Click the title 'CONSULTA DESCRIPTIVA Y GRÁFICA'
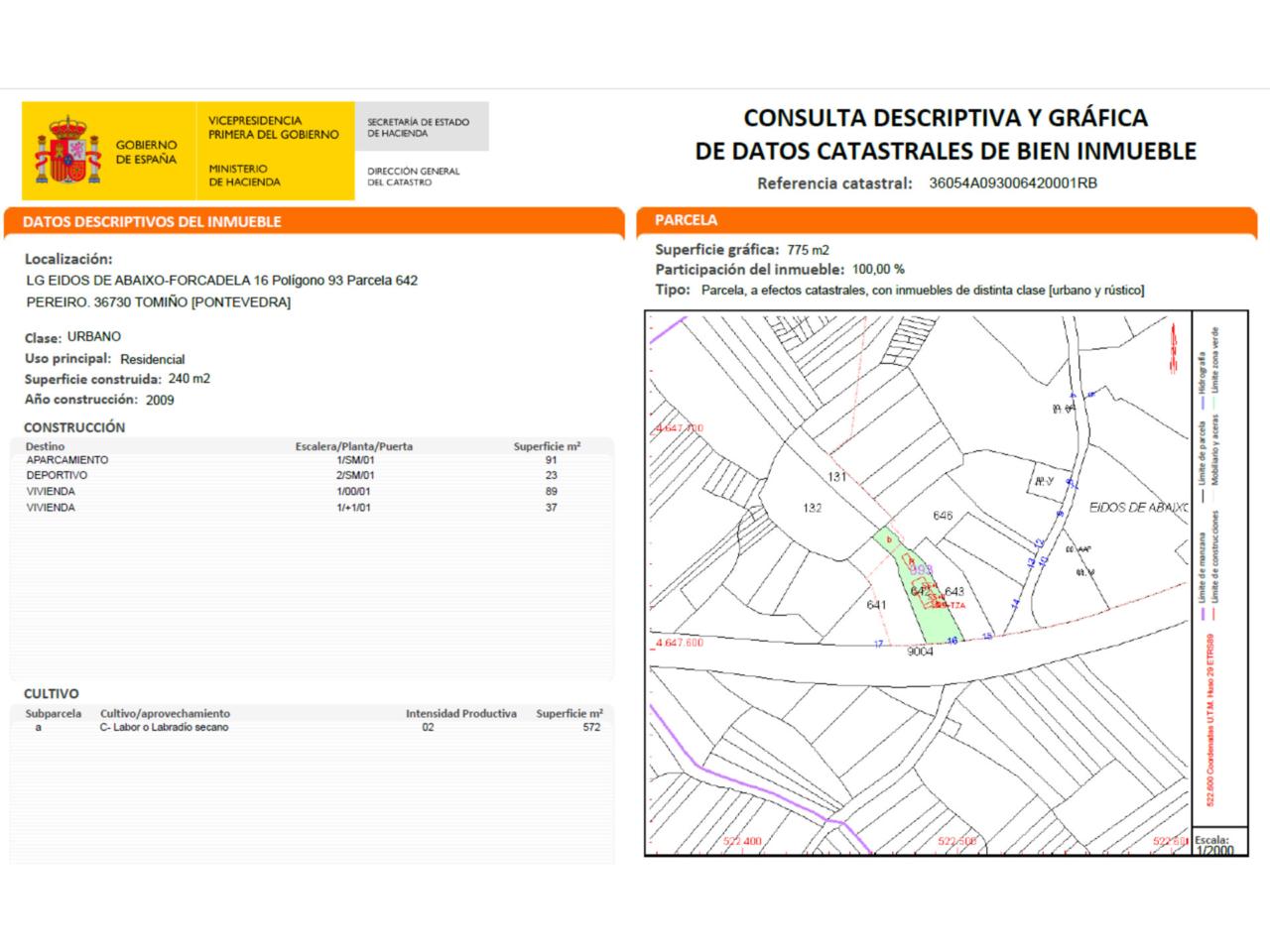 coord(945,117)
